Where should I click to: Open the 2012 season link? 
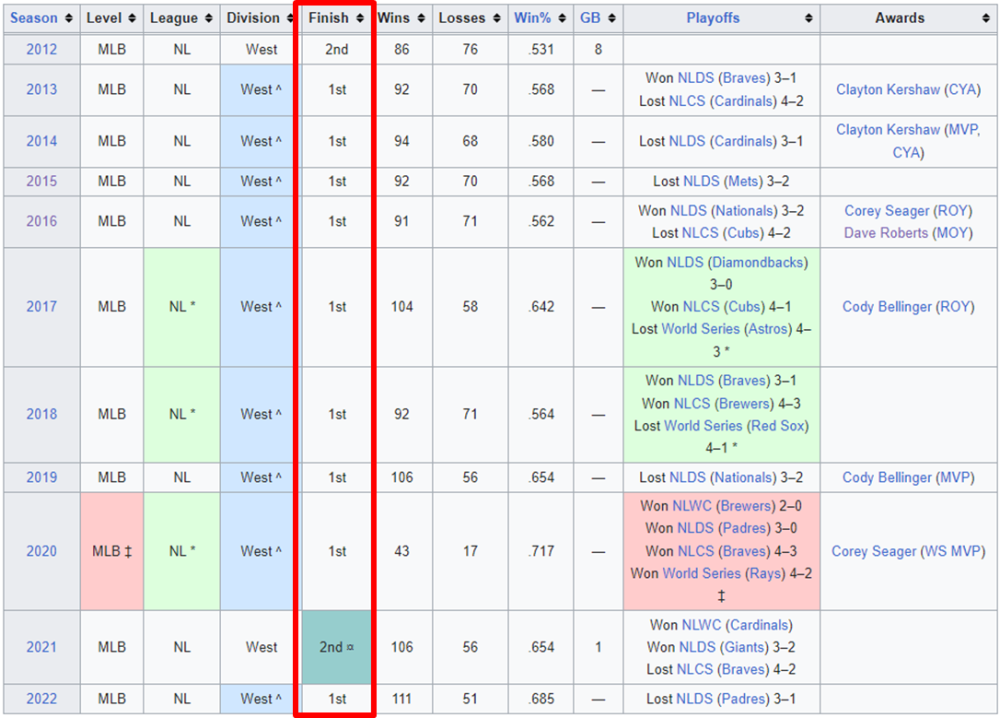pyautogui.click(x=41, y=49)
